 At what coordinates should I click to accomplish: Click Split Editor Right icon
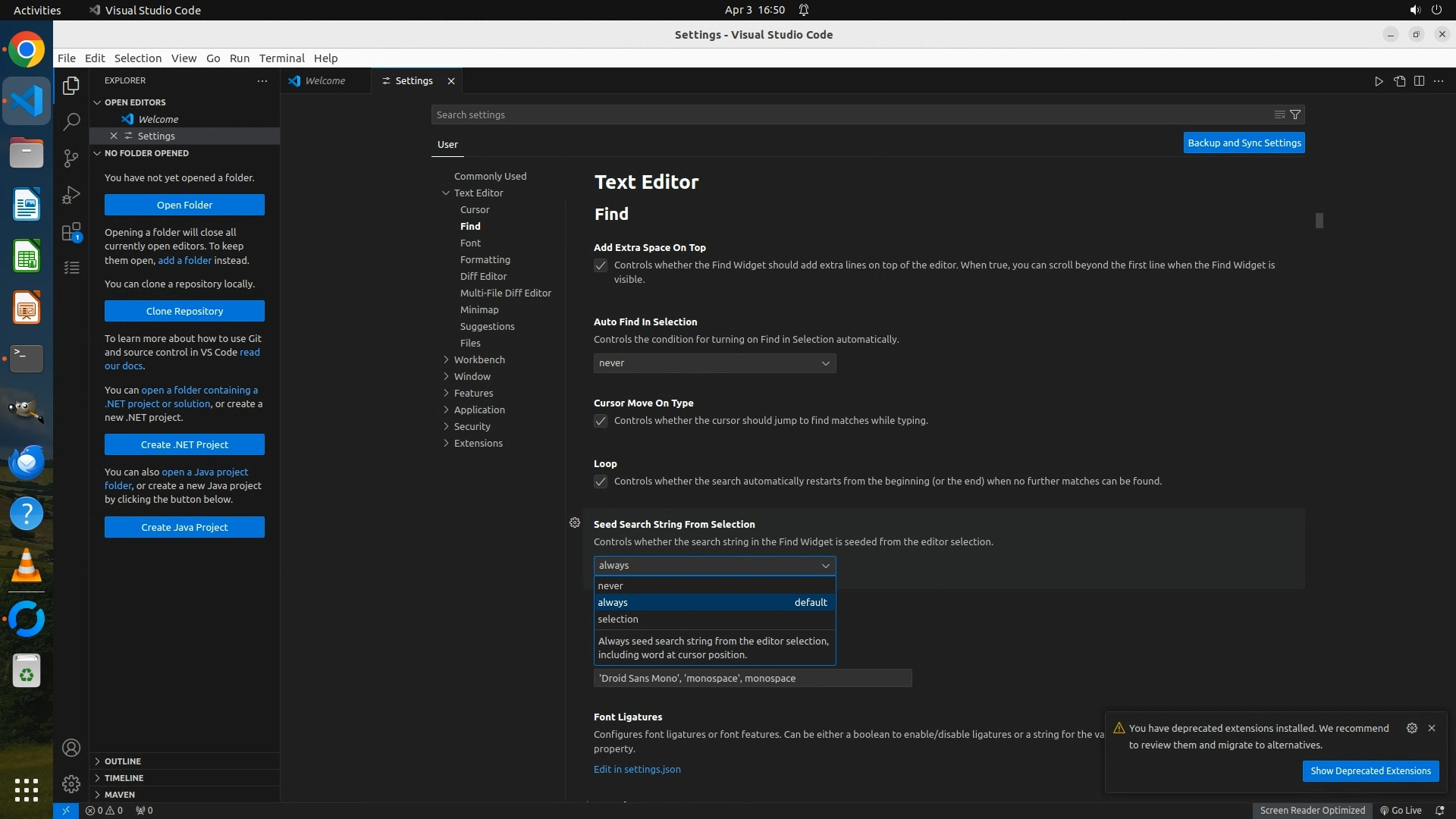1419,81
